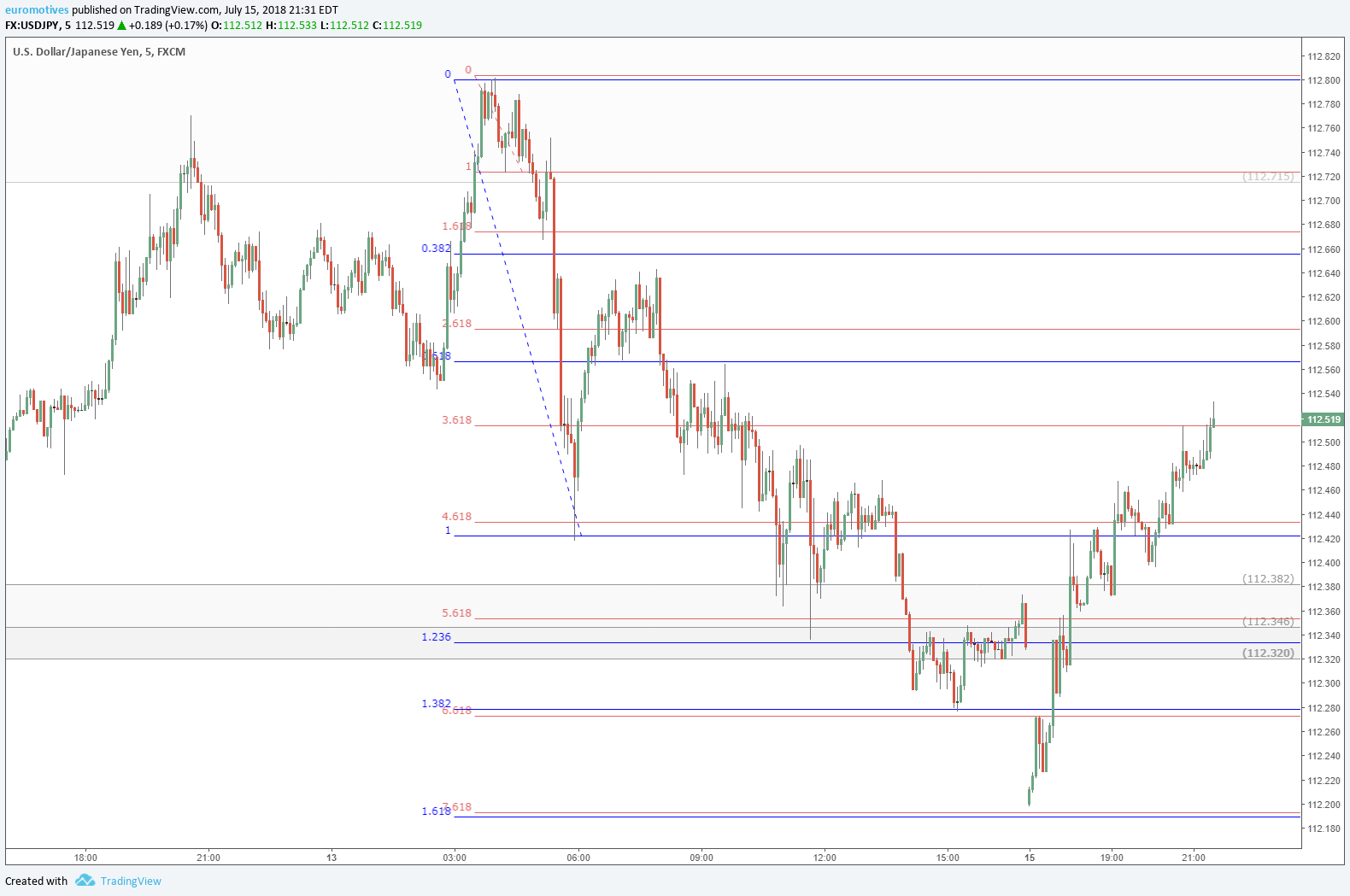Open the TradingView link in footer
This screenshot has height=896, width=1350.
click(x=131, y=881)
